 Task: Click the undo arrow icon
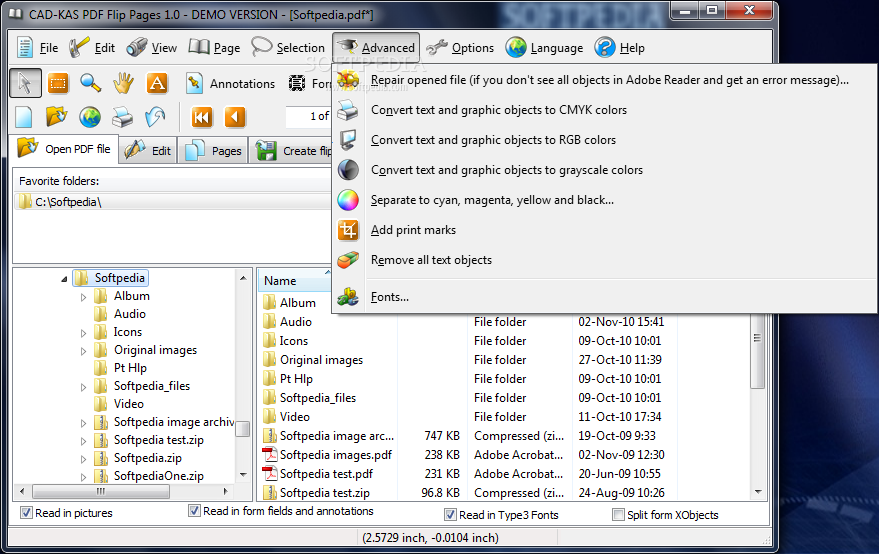tap(155, 117)
